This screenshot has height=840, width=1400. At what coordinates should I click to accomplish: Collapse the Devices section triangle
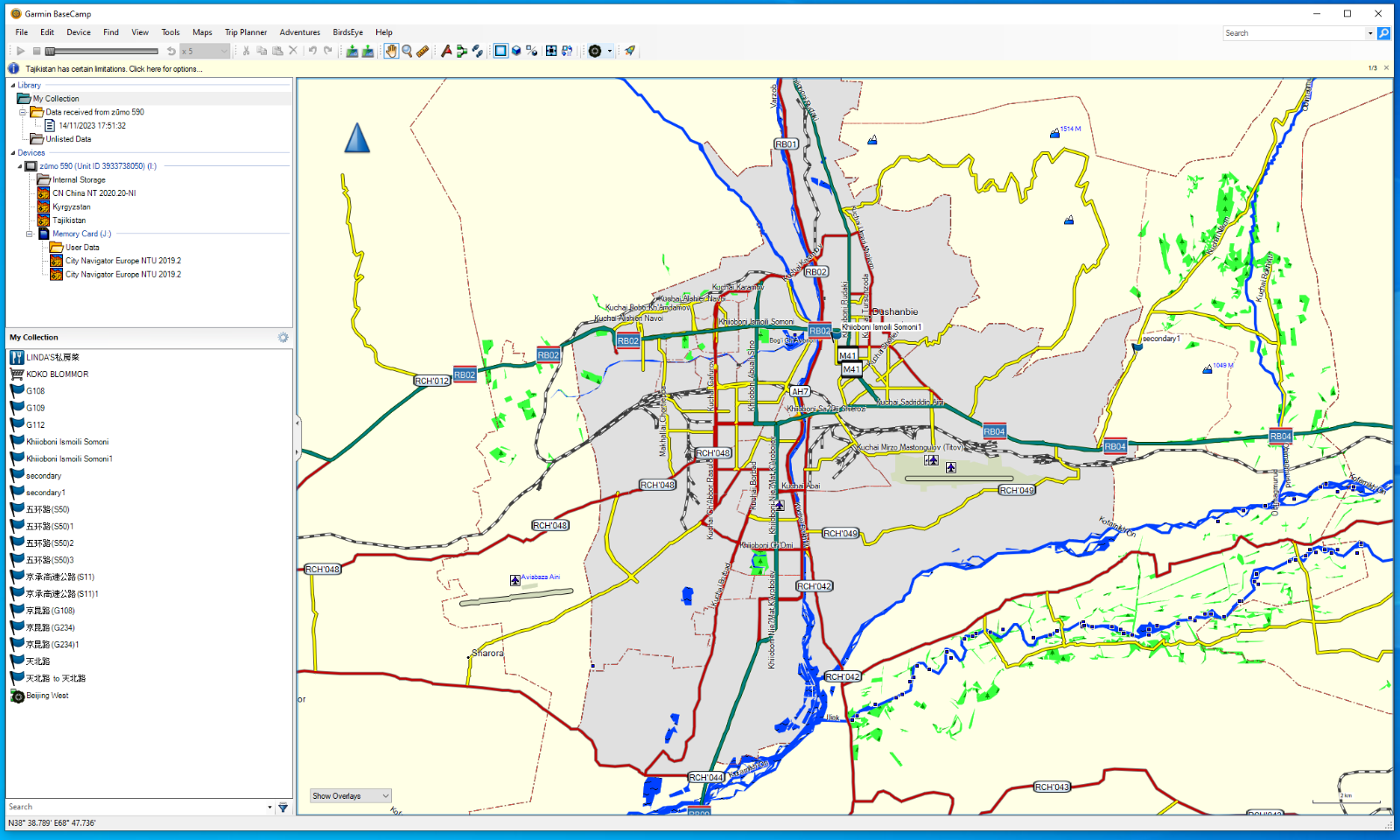pyautogui.click(x=12, y=153)
